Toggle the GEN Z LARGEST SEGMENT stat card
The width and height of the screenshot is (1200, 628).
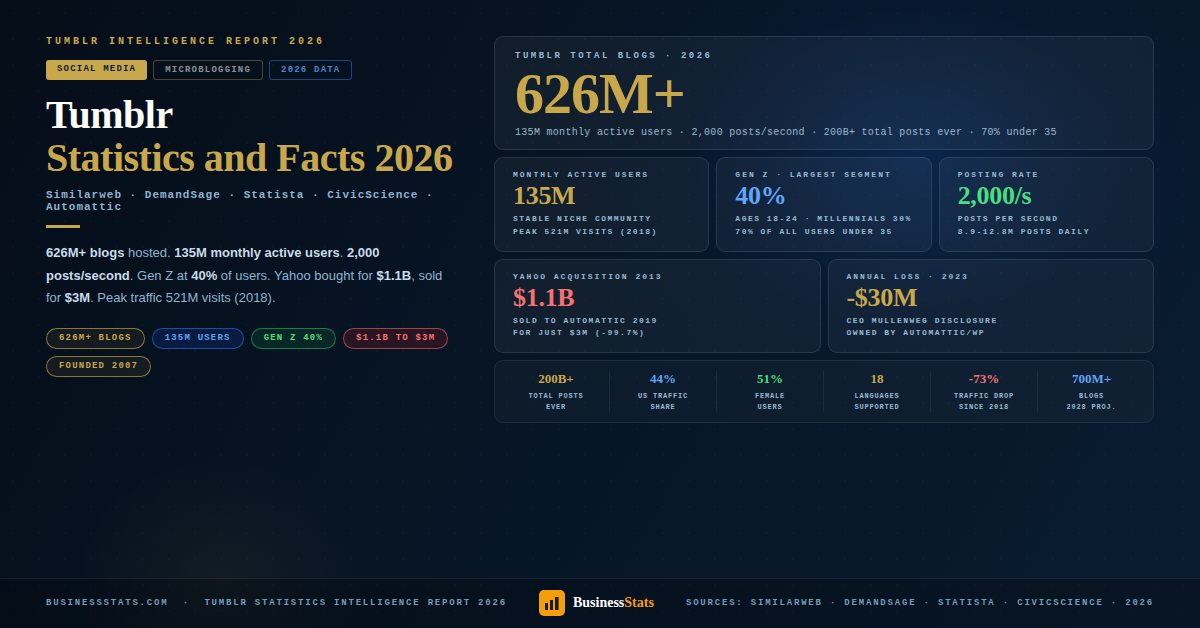pyautogui.click(x=824, y=204)
